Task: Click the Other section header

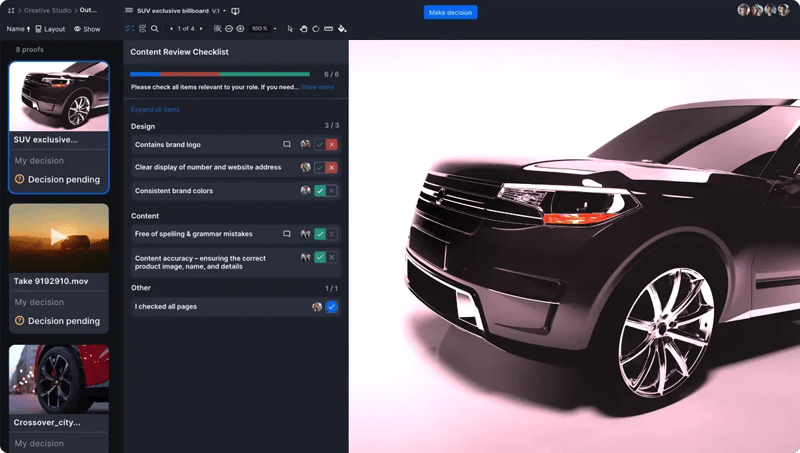Action: click(x=141, y=288)
